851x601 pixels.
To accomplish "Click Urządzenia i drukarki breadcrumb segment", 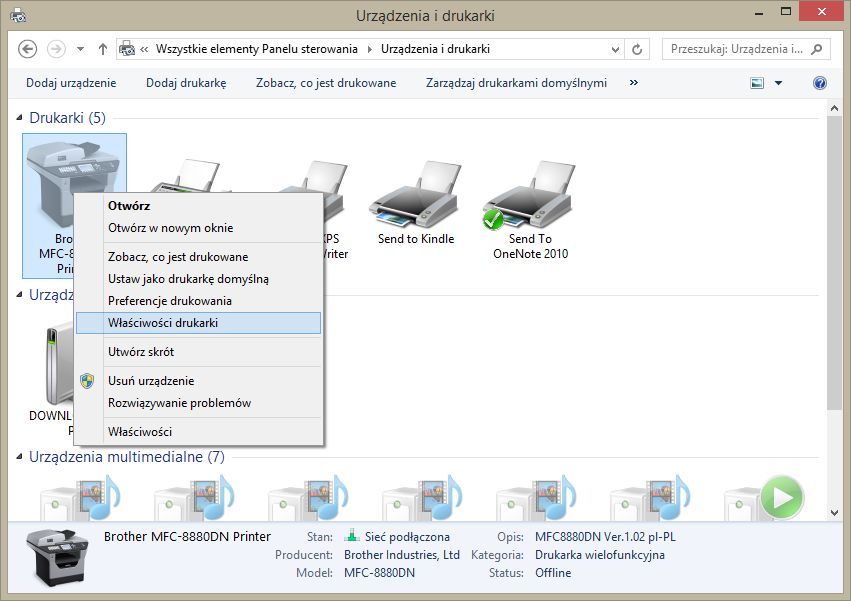I will pyautogui.click(x=435, y=49).
